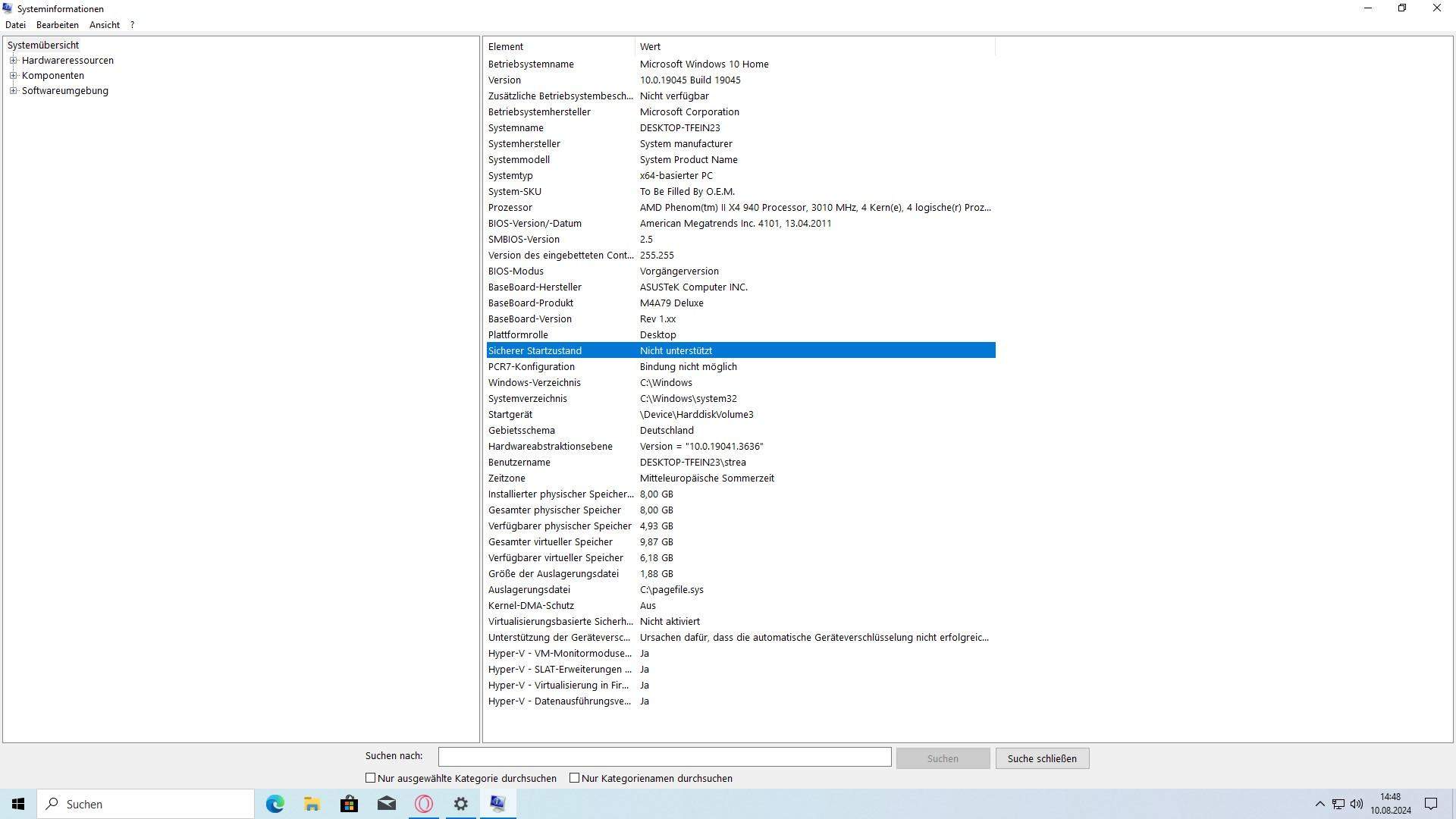Open the File Explorer taskbar icon

[312, 804]
